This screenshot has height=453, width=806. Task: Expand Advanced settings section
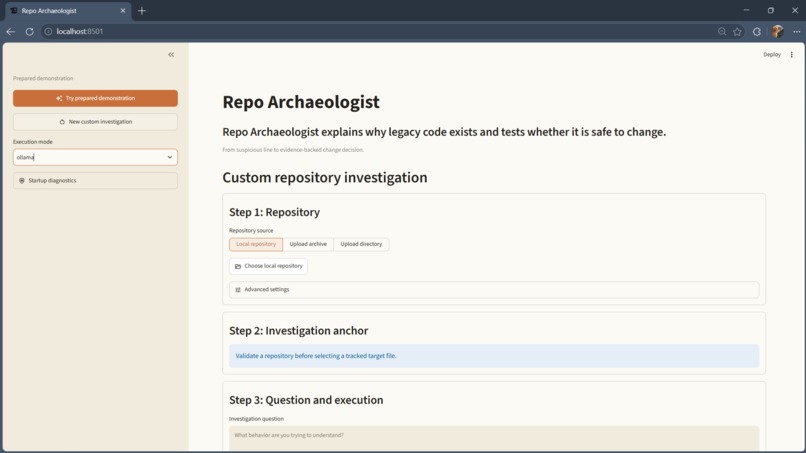[494, 289]
